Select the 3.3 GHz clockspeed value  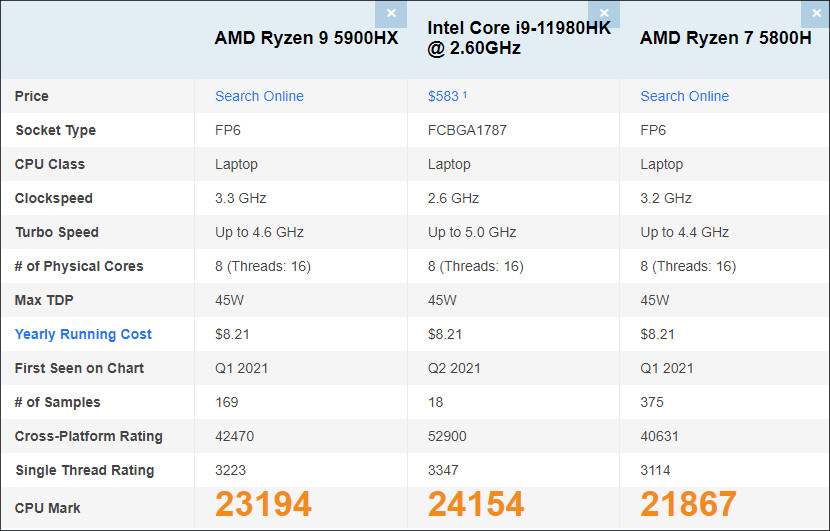(x=240, y=199)
